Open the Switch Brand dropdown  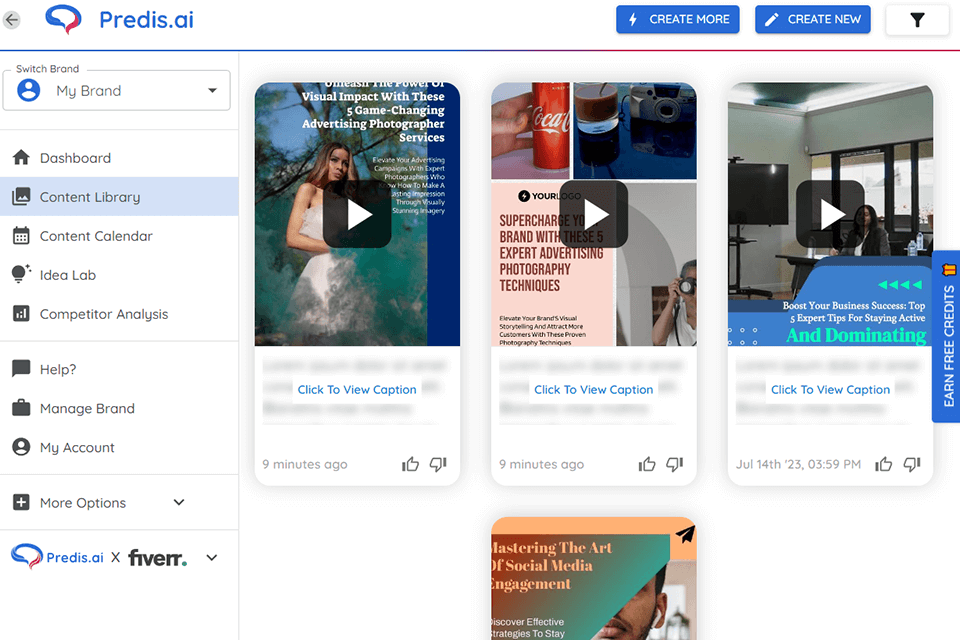pos(116,91)
